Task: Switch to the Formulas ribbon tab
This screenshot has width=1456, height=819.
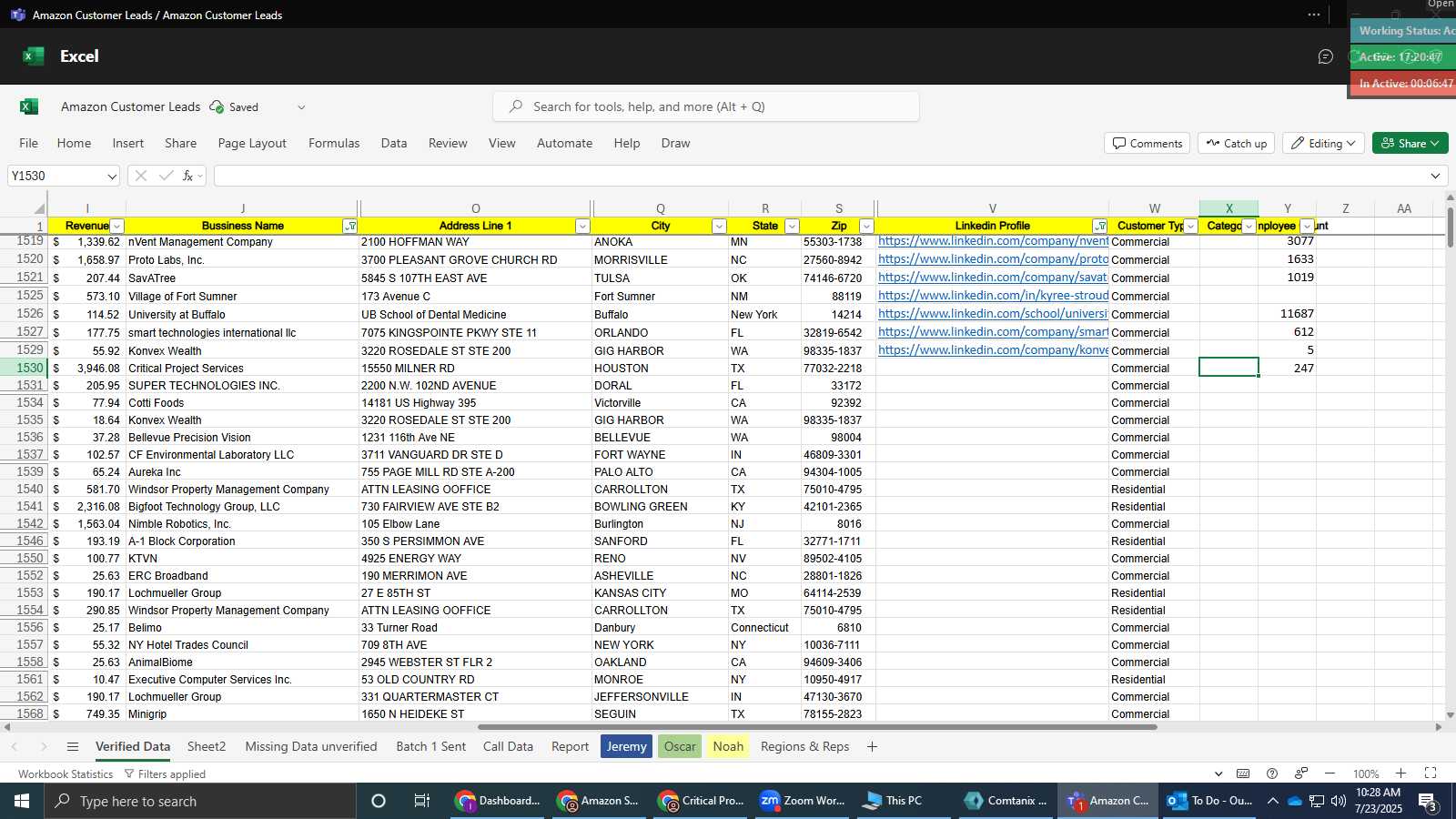Action: pos(334,143)
